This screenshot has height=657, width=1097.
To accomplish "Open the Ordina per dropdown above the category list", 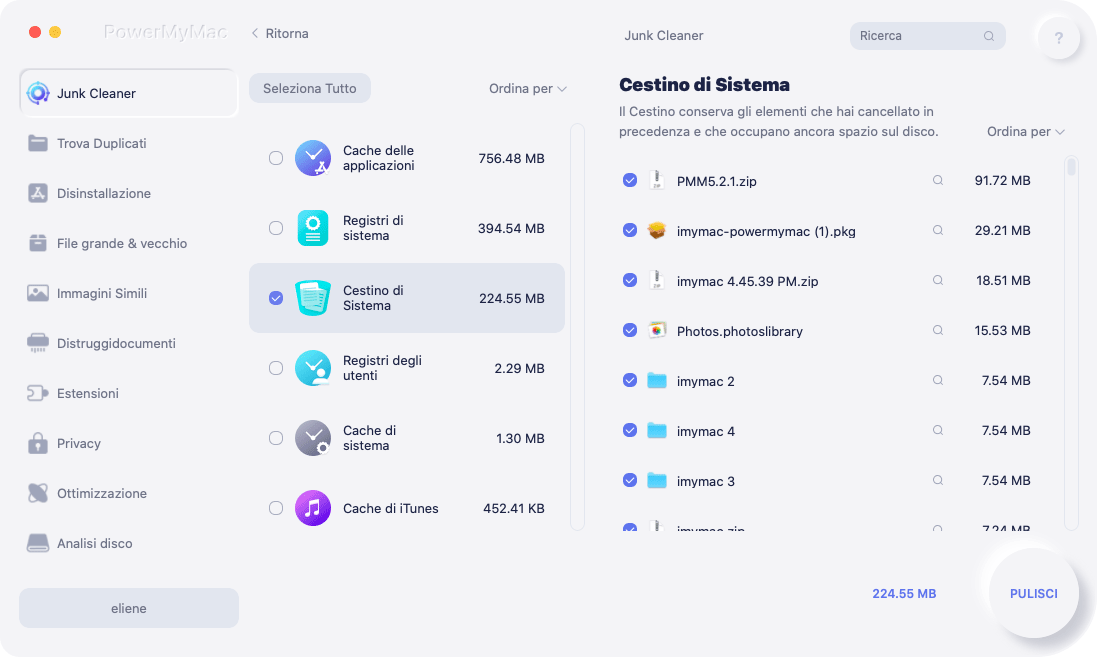I will pyautogui.click(x=528, y=89).
